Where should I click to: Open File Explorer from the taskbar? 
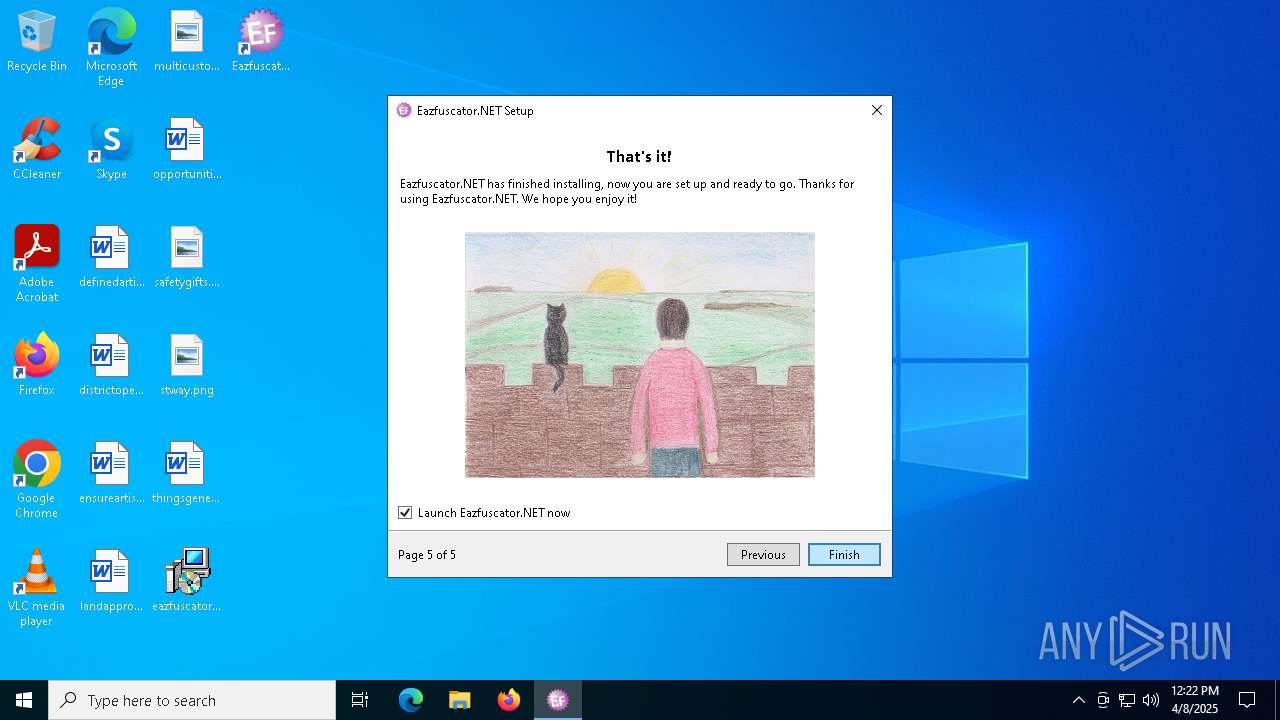click(x=460, y=700)
